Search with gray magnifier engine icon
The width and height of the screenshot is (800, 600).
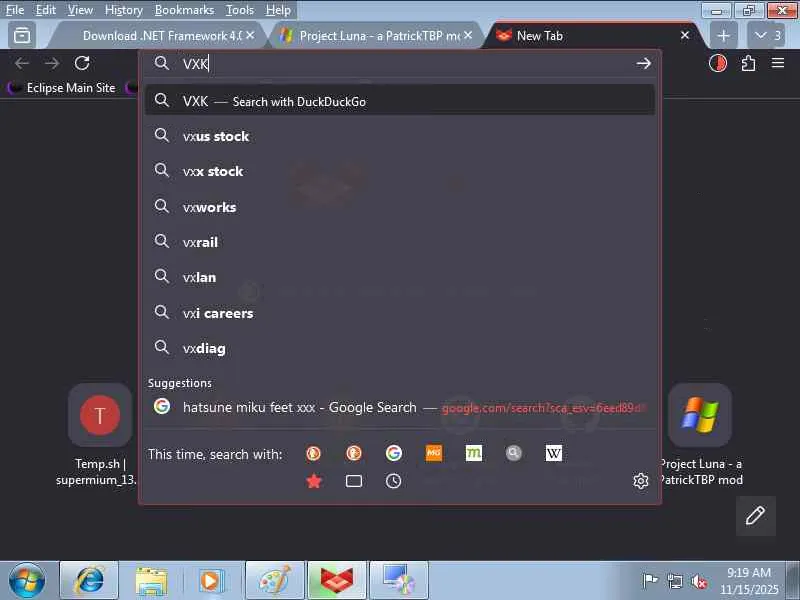(513, 453)
